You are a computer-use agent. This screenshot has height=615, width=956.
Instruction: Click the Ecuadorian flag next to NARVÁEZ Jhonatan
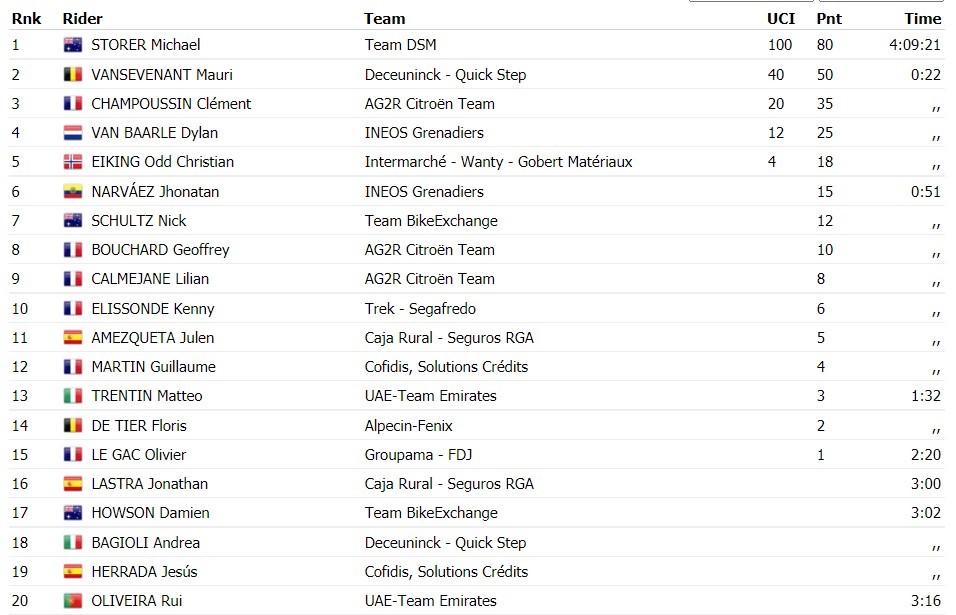click(x=73, y=191)
